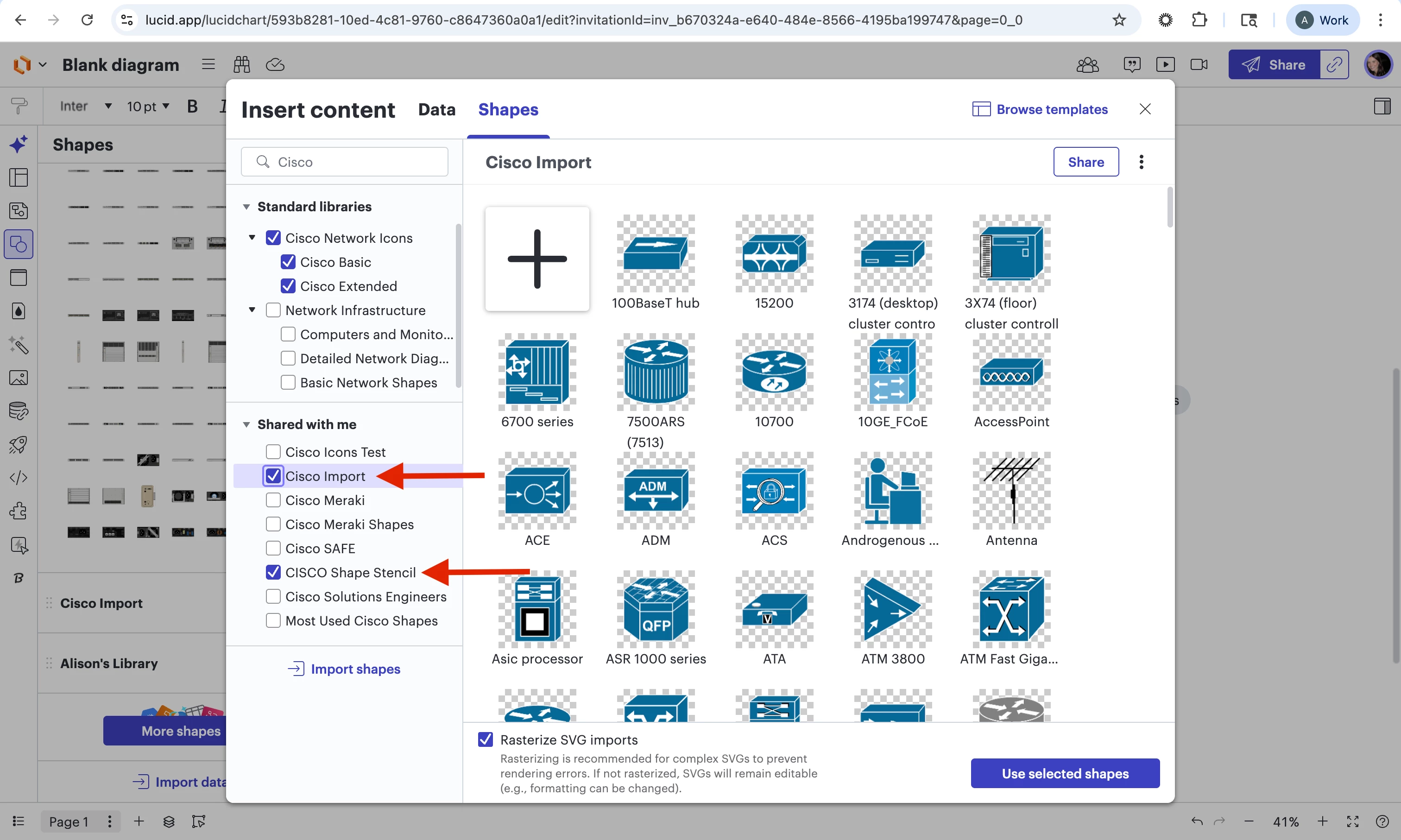Uncheck Rasterize SVG imports checkbox
Screen dimensions: 1401x840
pos(486,739)
